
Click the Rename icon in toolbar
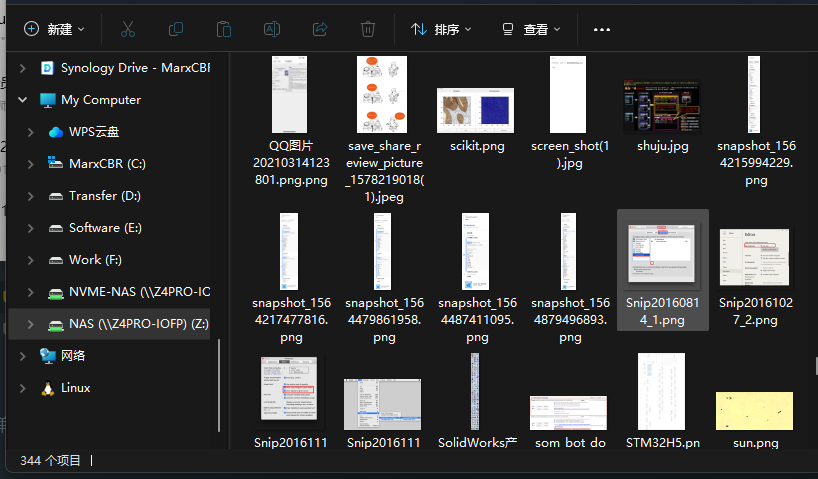[272, 29]
